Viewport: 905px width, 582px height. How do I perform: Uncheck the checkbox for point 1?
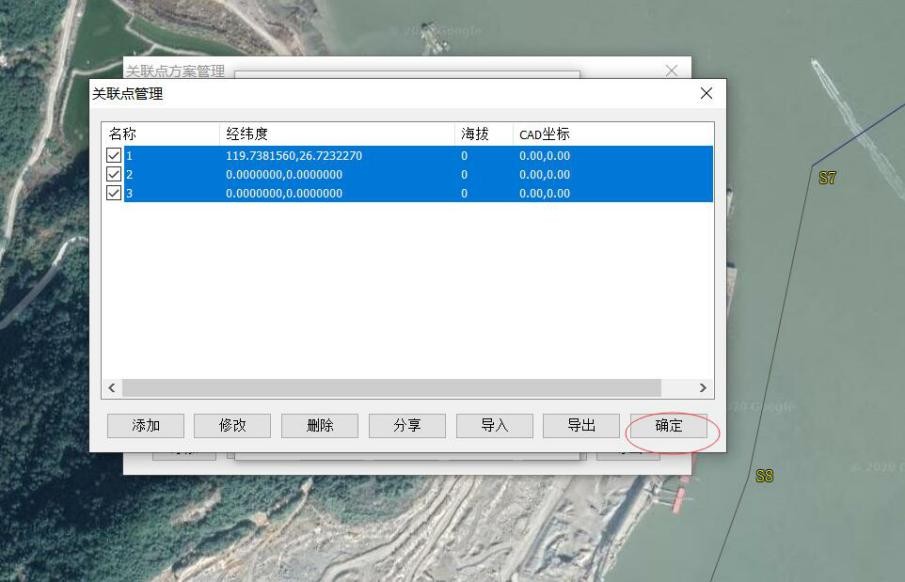(113, 155)
